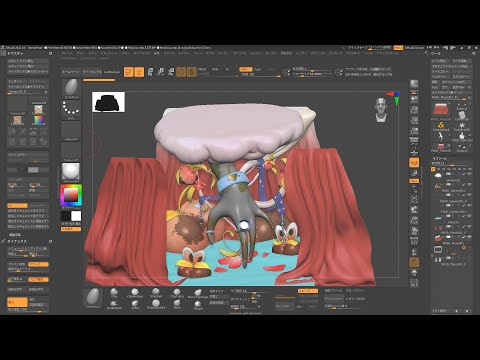Toggle the Zadd button
This screenshot has height=360, width=480.
point(246,69)
